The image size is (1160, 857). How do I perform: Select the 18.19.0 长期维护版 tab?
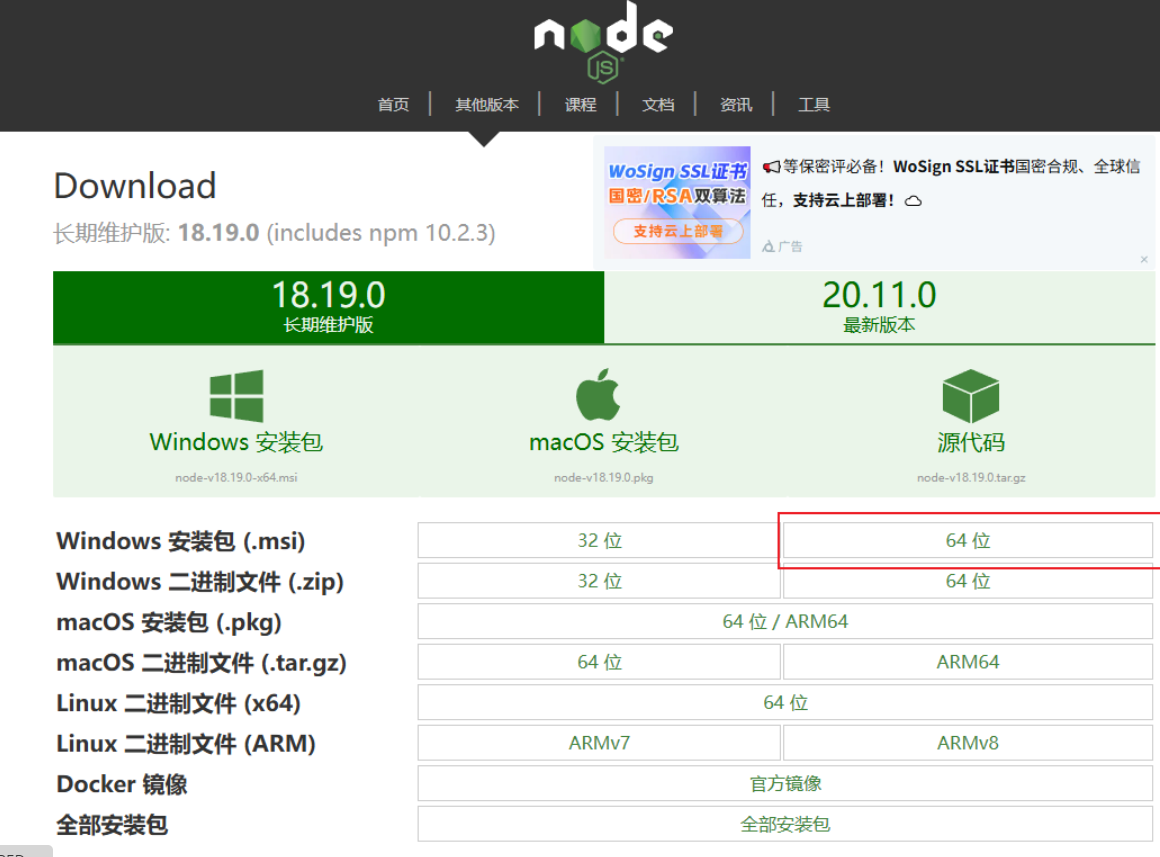point(328,306)
